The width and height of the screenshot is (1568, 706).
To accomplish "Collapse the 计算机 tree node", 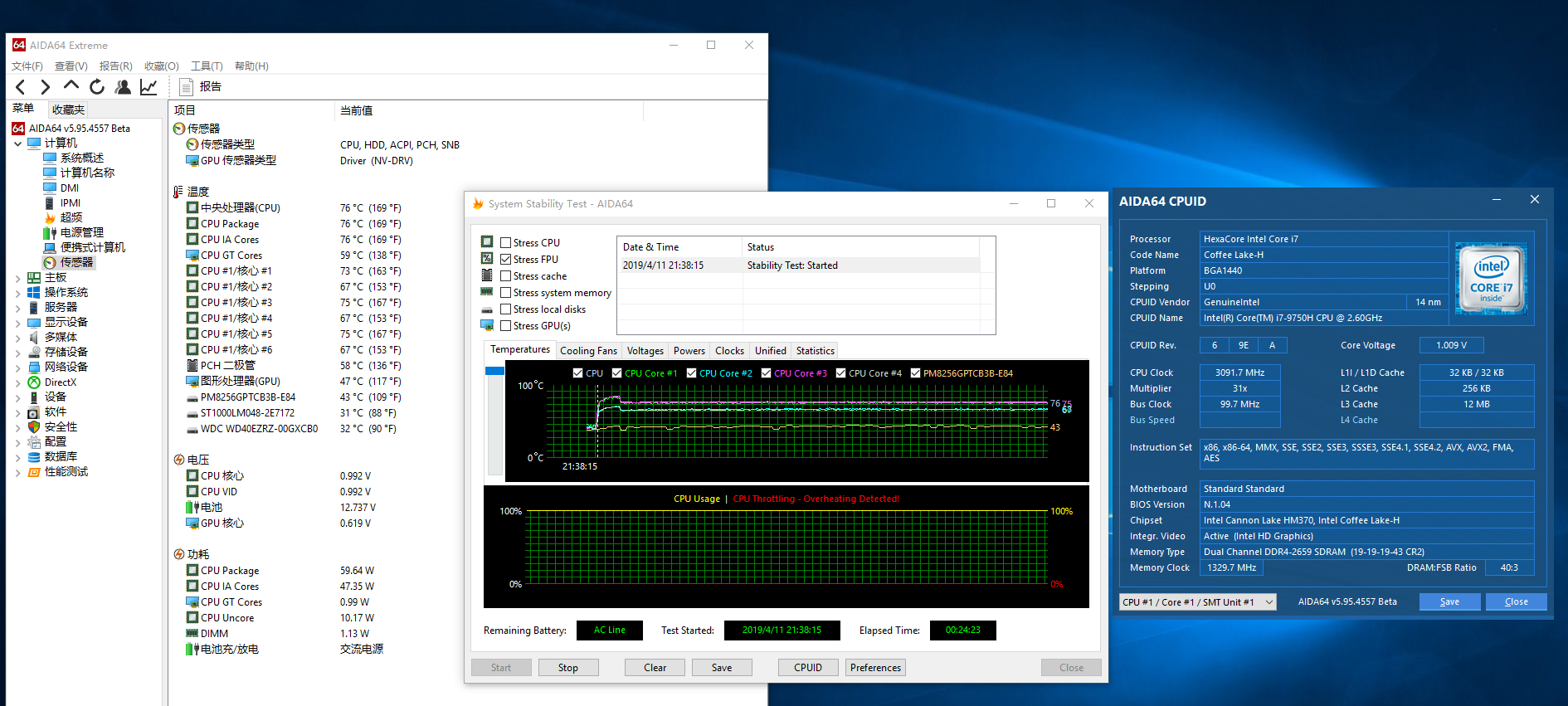I will 17,144.
